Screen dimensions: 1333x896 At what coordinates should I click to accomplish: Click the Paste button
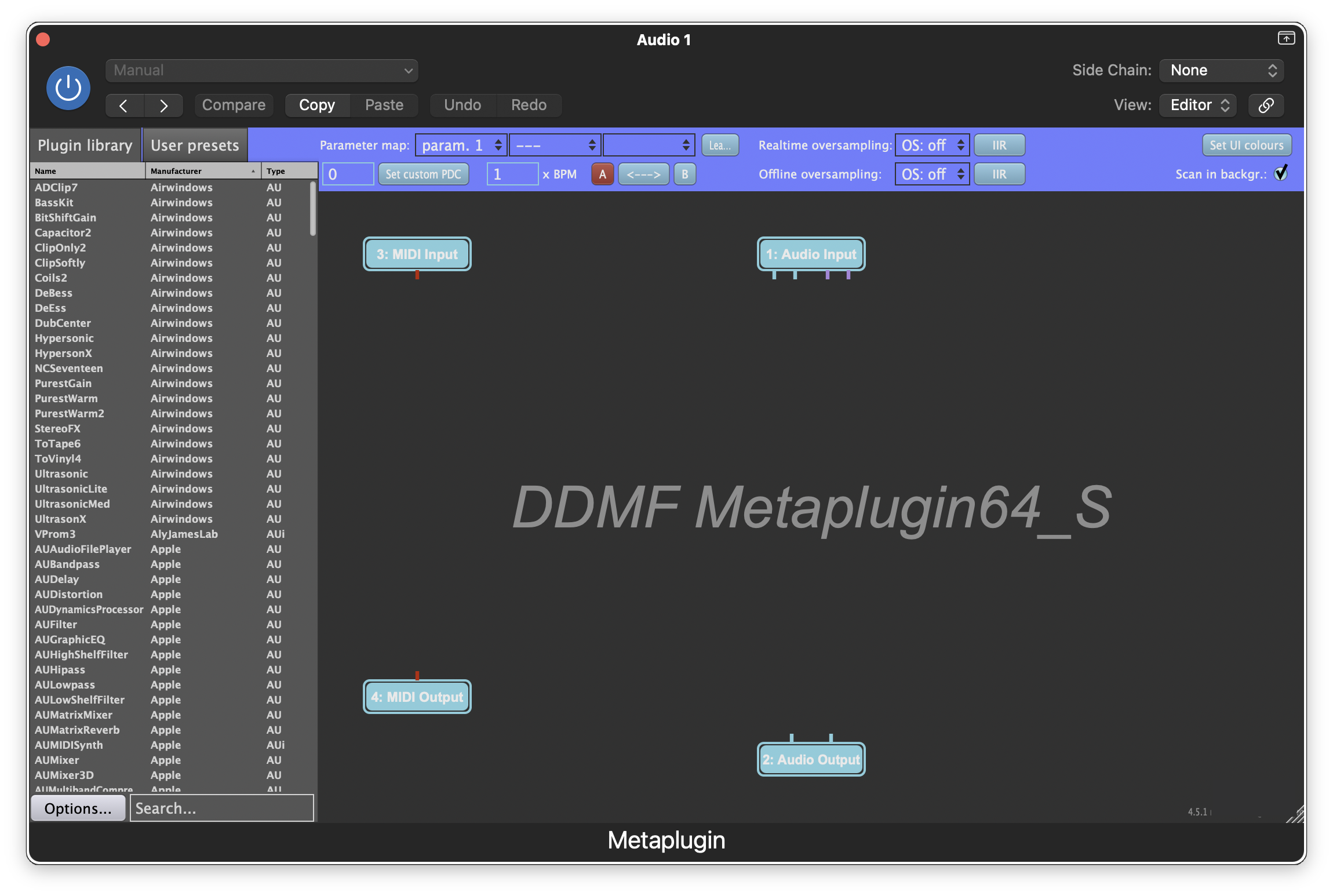click(384, 105)
